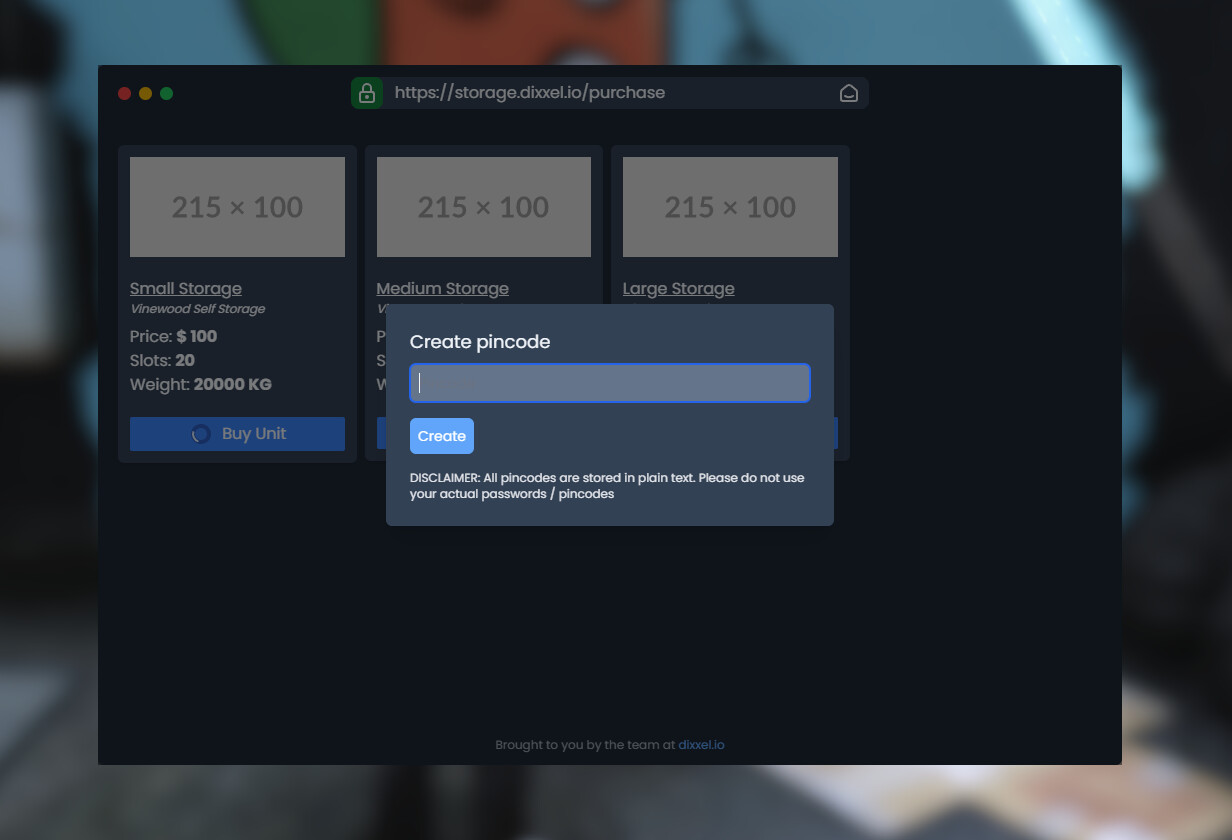Focus the Create pincode input field

tap(610, 383)
